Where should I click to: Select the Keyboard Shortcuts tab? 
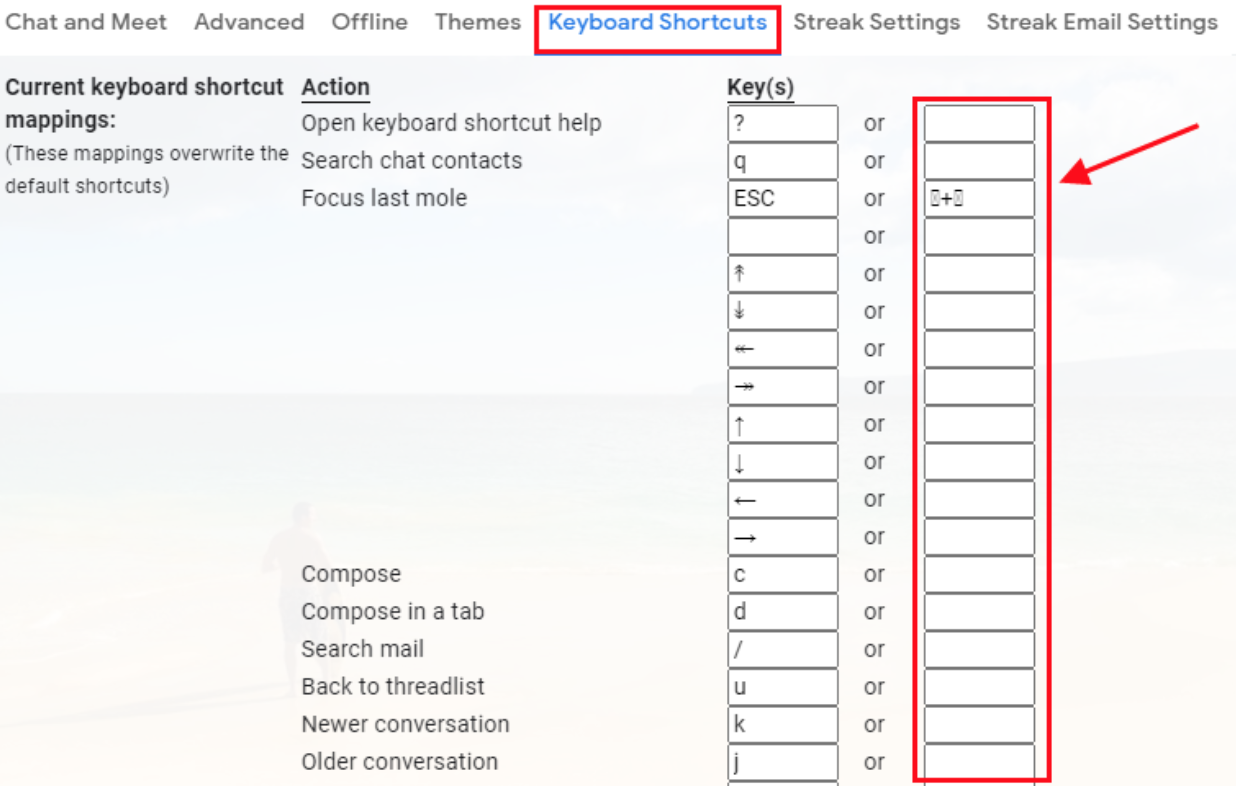pyautogui.click(x=657, y=22)
